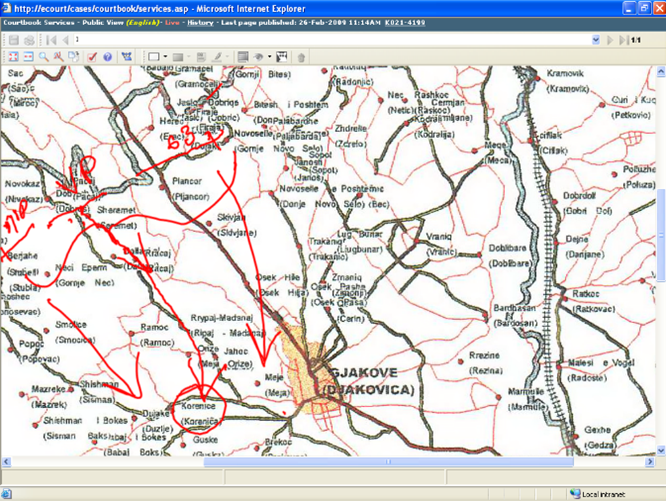This screenshot has height=501, width=666.
Task: Click the magnifying glass zoom icon
Action: [x=44, y=57]
